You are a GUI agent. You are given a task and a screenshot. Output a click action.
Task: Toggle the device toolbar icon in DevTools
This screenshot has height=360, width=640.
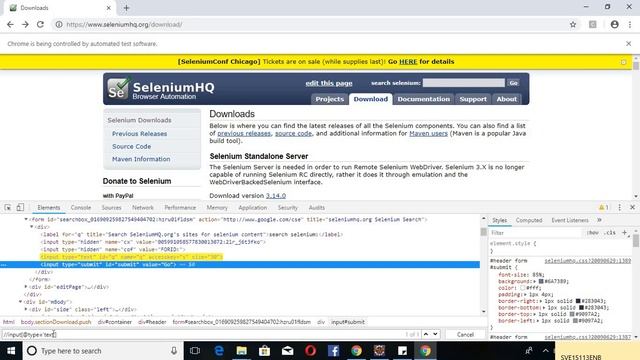pos(20,207)
